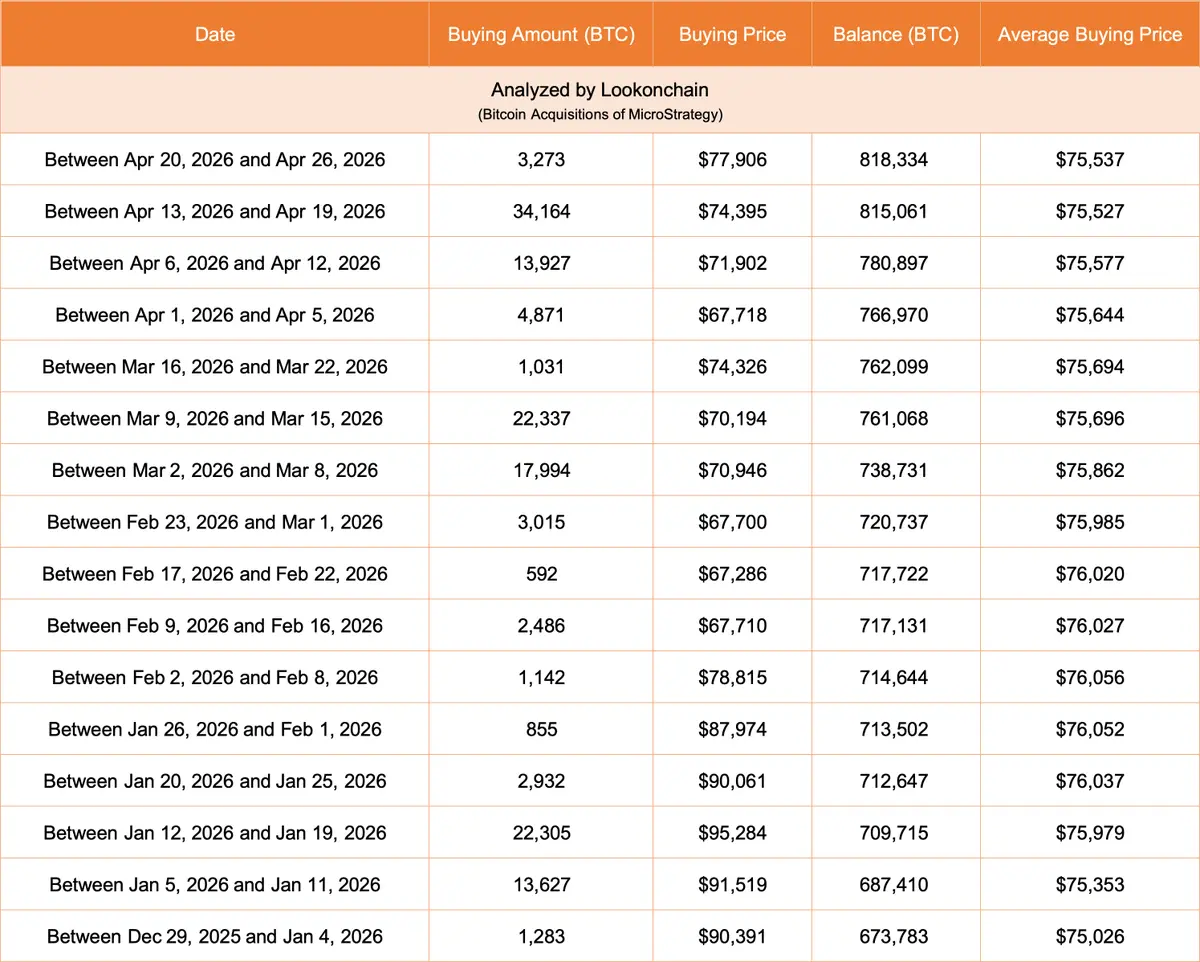Viewport: 1200px width, 962px height.
Task: Click the Analyzed by Lookonchain title
Action: click(x=600, y=91)
